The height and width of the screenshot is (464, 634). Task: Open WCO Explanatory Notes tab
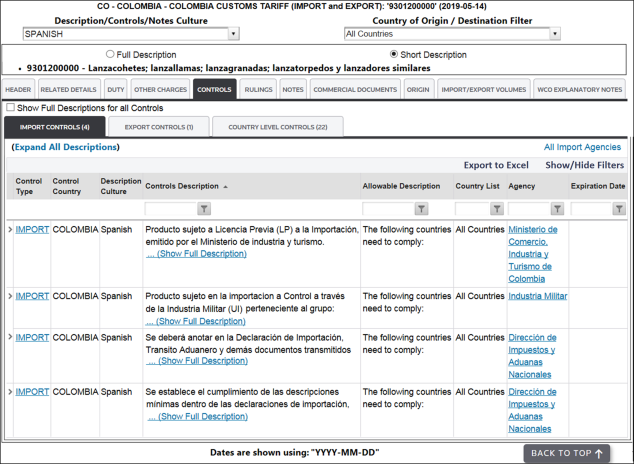[x=579, y=89]
